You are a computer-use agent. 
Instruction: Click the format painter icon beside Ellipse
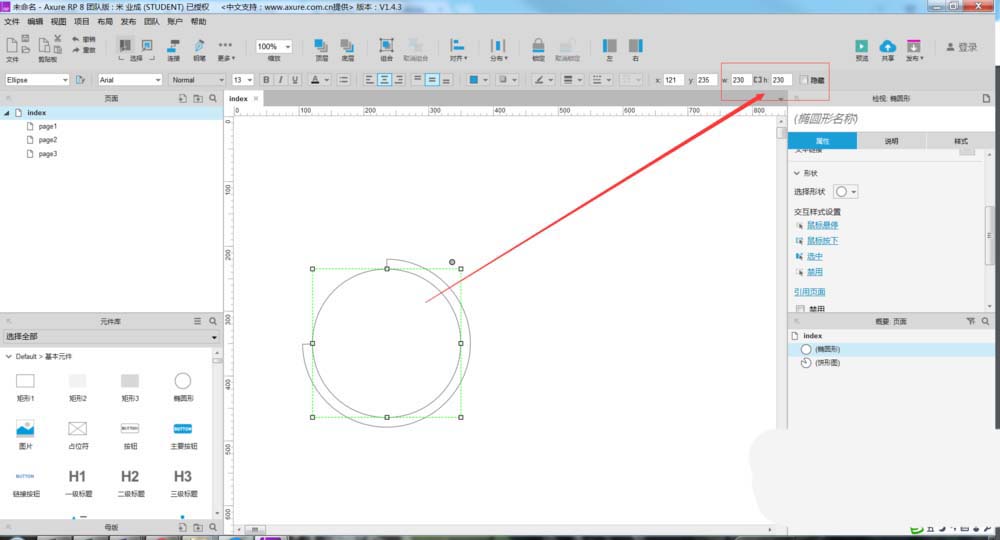coord(80,80)
